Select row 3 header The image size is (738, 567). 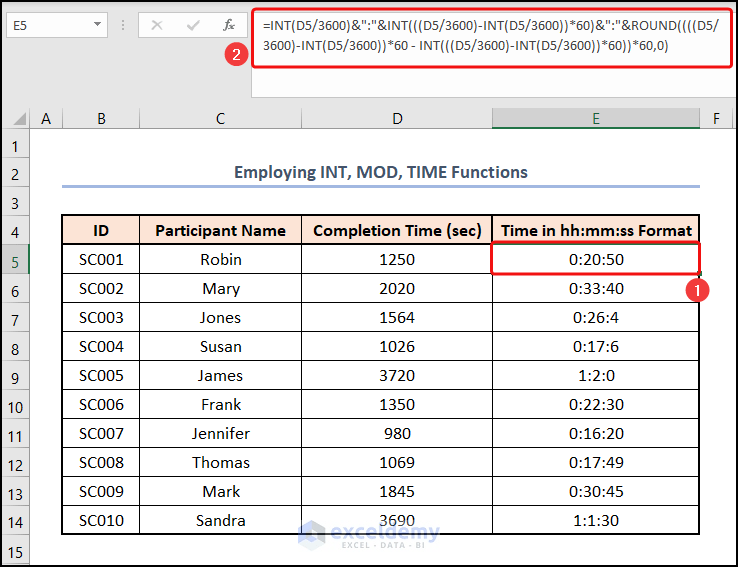[15, 203]
